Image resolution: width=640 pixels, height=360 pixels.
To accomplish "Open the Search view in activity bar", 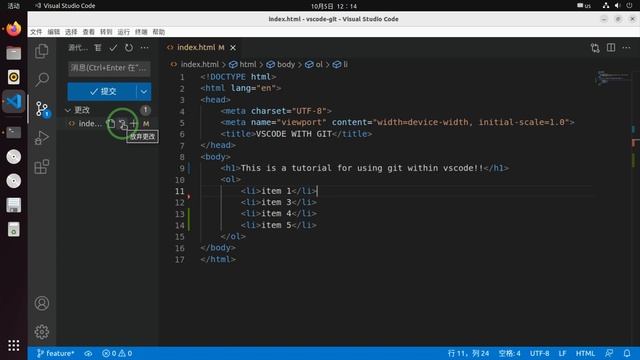I will tap(42, 80).
